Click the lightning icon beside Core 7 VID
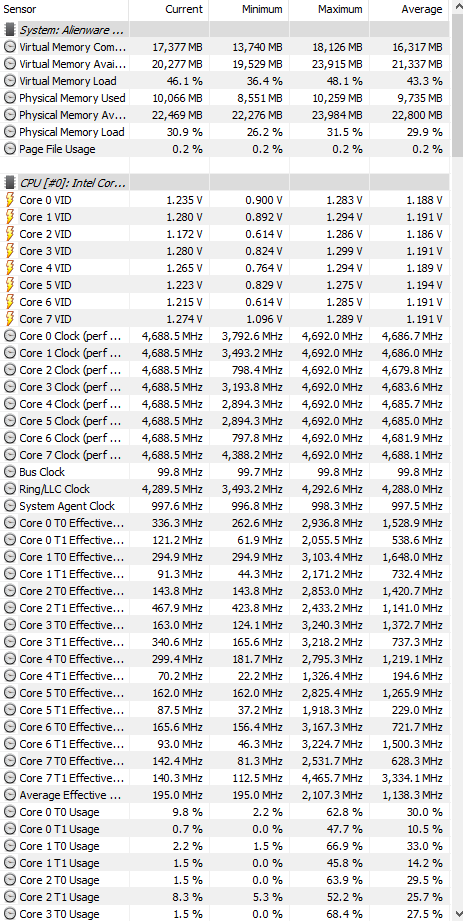This screenshot has width=463, height=921. (x=9, y=319)
